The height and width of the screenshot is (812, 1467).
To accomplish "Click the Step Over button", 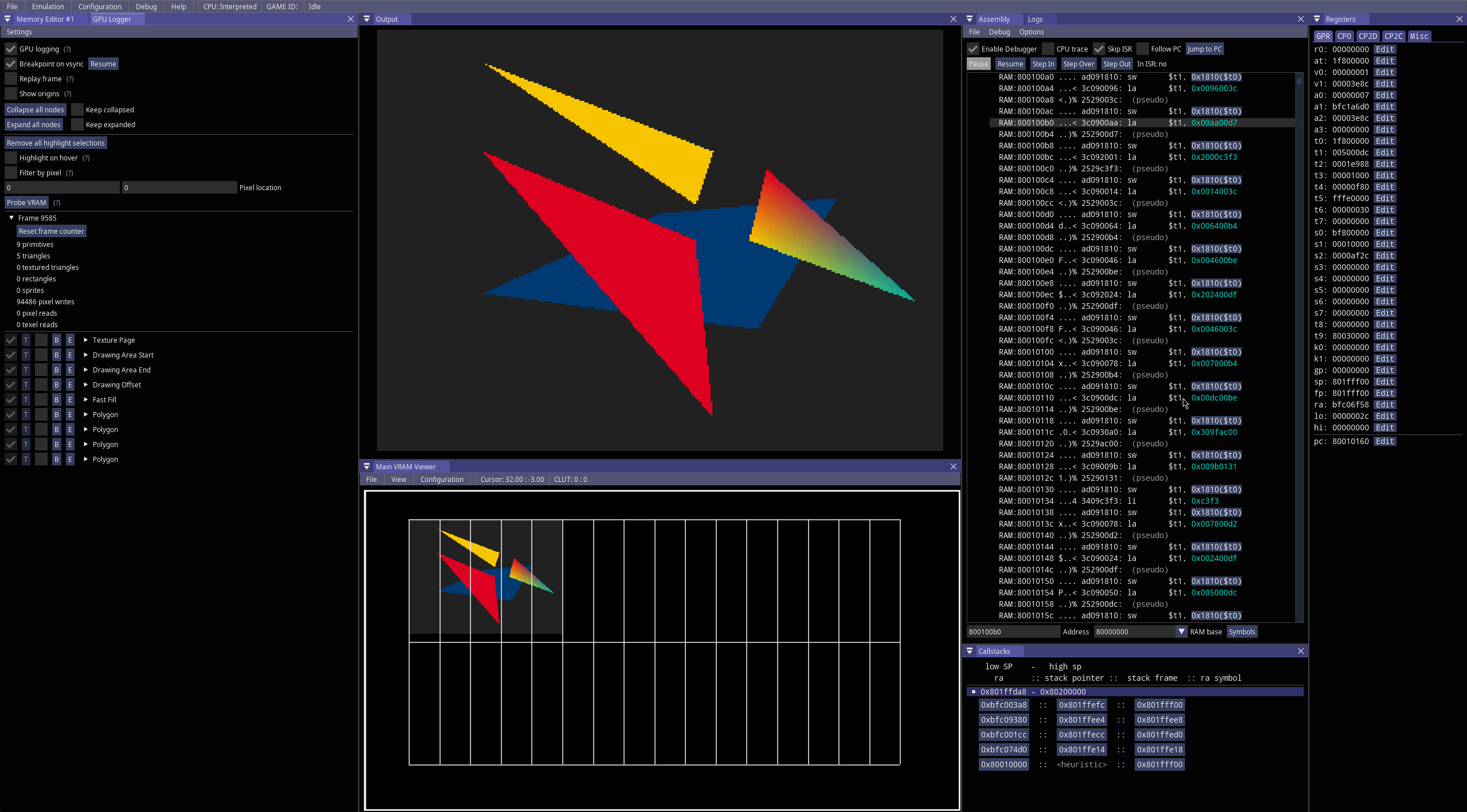I will click(1078, 64).
